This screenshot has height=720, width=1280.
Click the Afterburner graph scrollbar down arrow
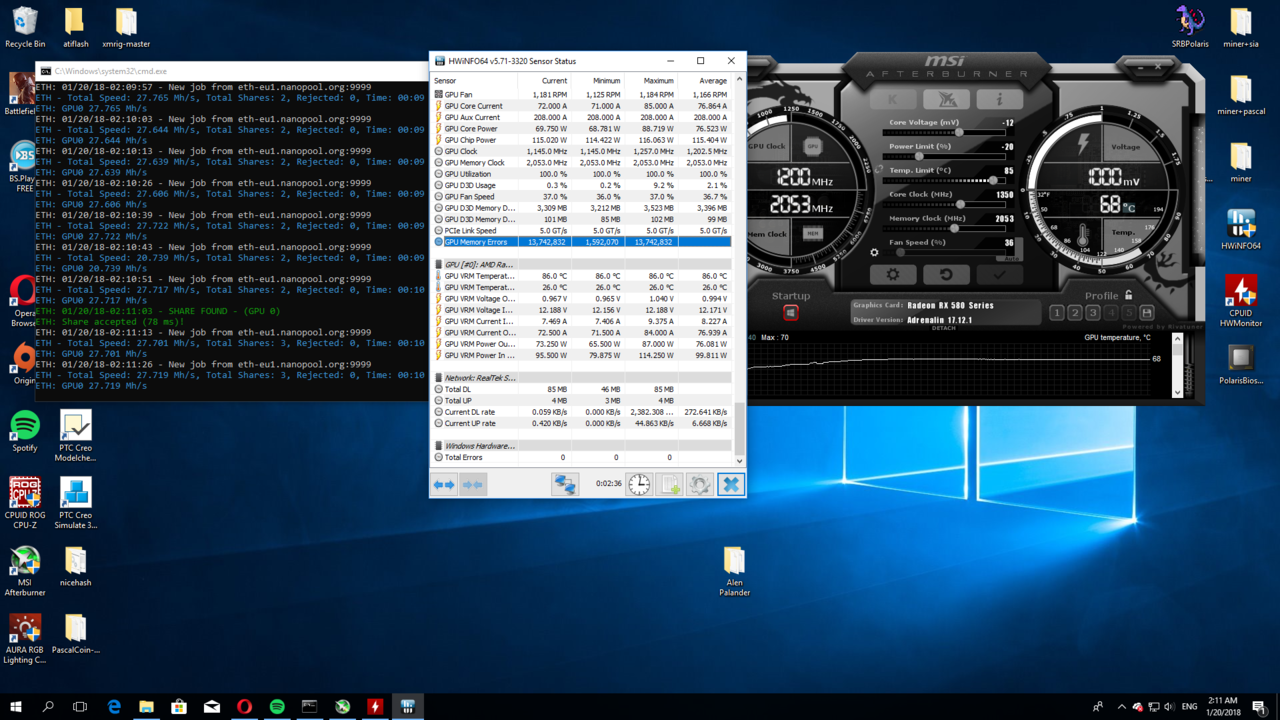1177,392
